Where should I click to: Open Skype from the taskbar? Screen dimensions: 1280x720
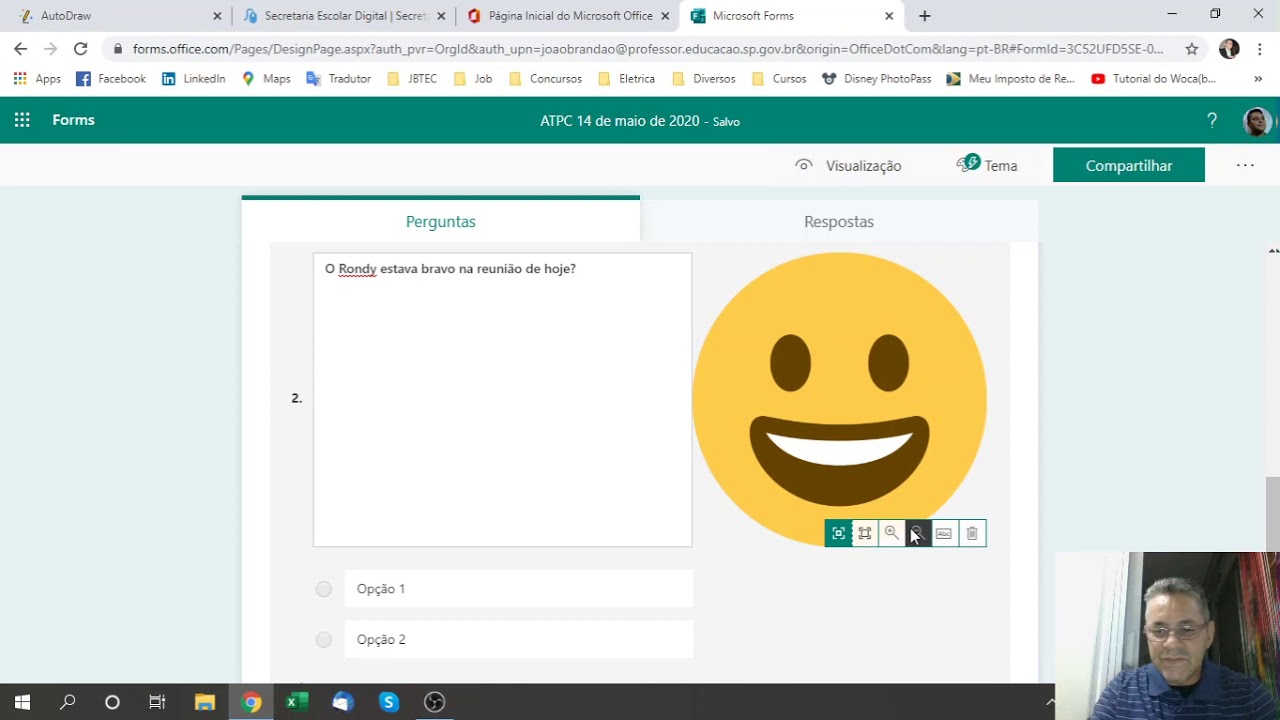point(389,702)
